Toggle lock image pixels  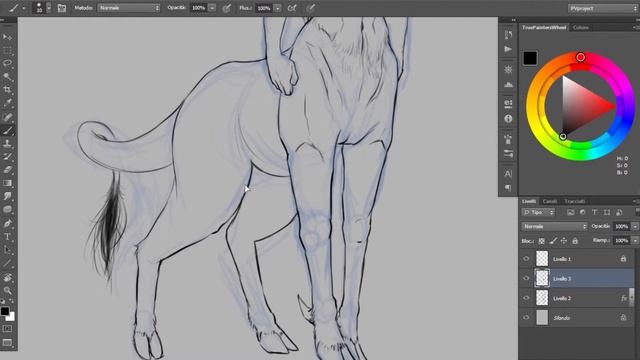click(x=553, y=241)
